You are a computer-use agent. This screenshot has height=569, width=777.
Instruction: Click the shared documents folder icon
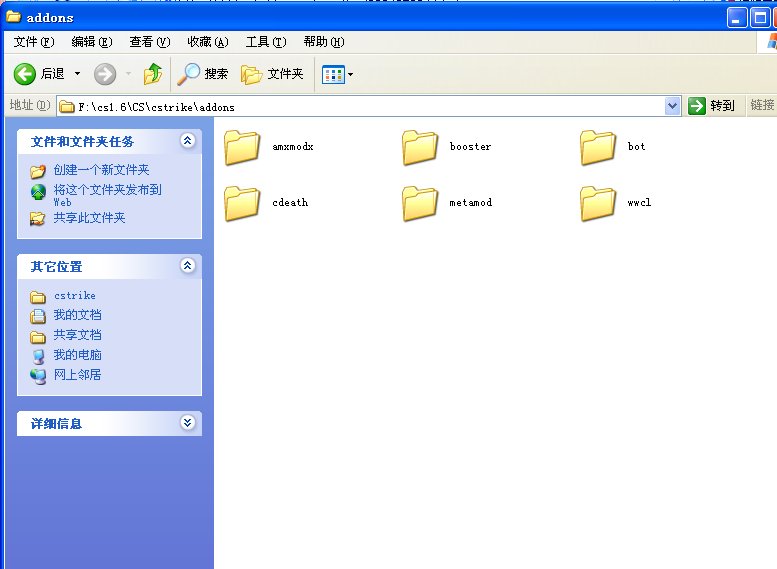(x=38, y=338)
